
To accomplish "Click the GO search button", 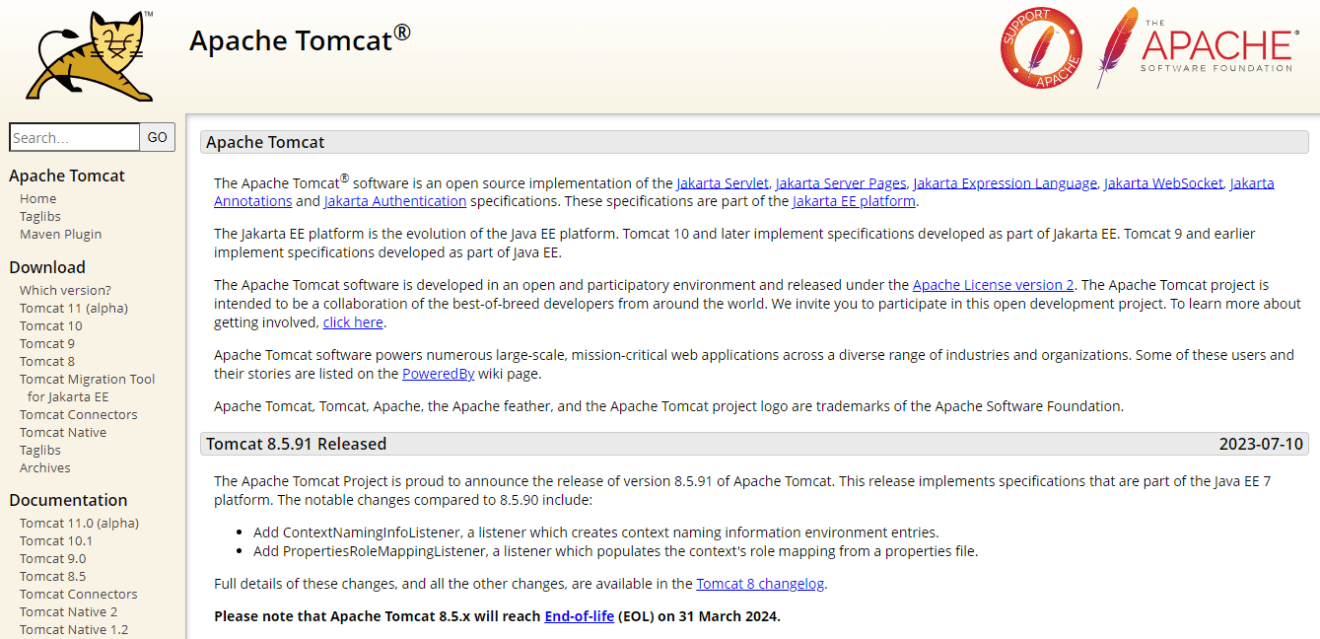I will [x=157, y=137].
